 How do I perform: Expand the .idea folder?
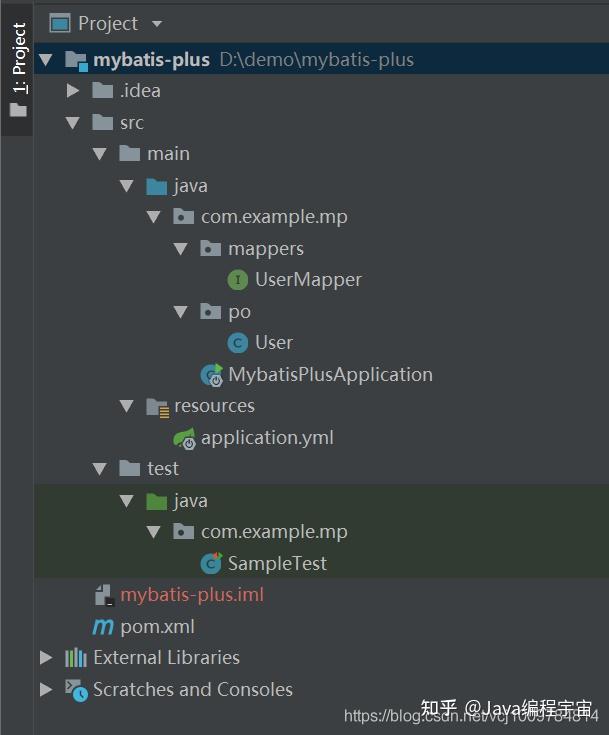(73, 90)
